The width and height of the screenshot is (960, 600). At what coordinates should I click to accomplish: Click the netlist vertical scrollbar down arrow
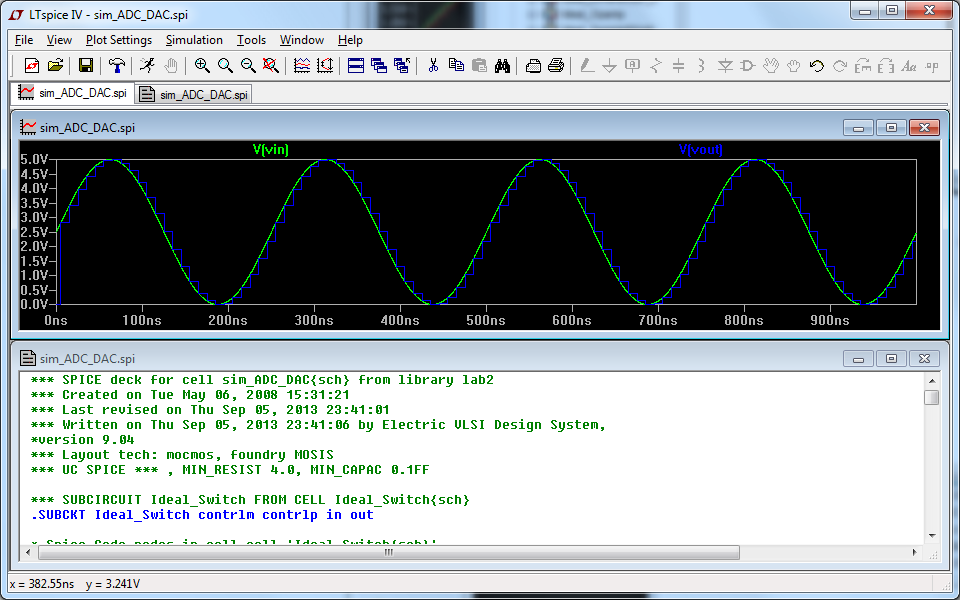(x=932, y=535)
